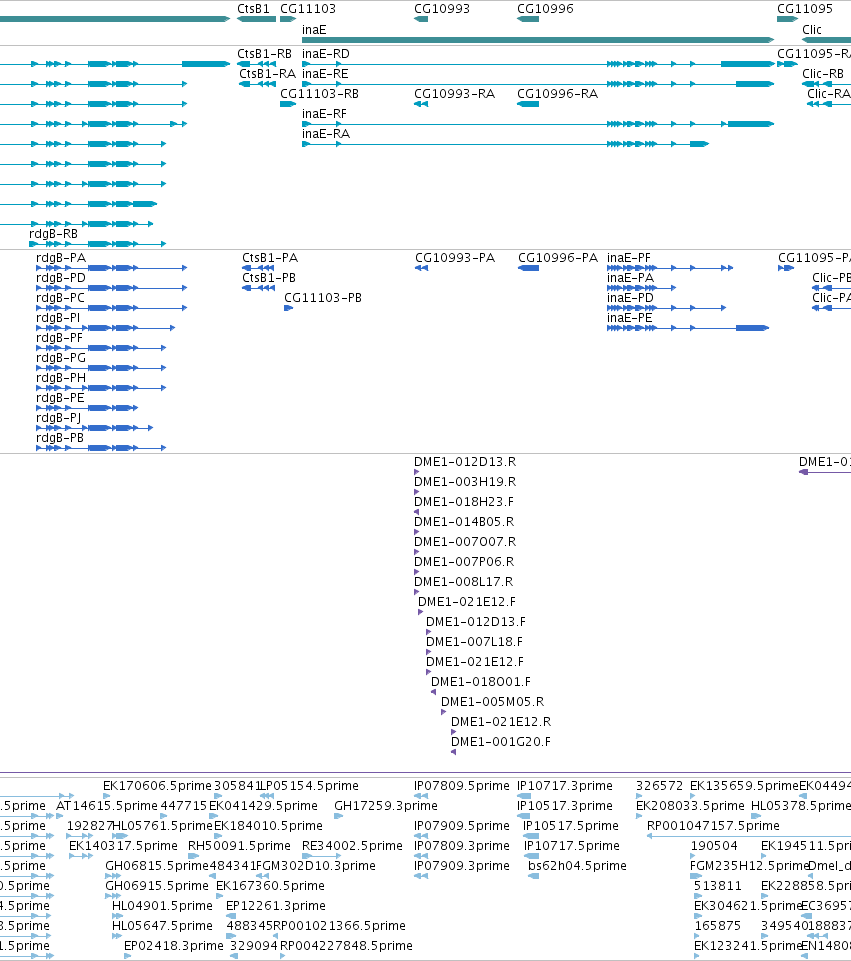The width and height of the screenshot is (851, 961).
Task: Select feature DME1-018H23.F
Action: pyautogui.click(x=417, y=512)
